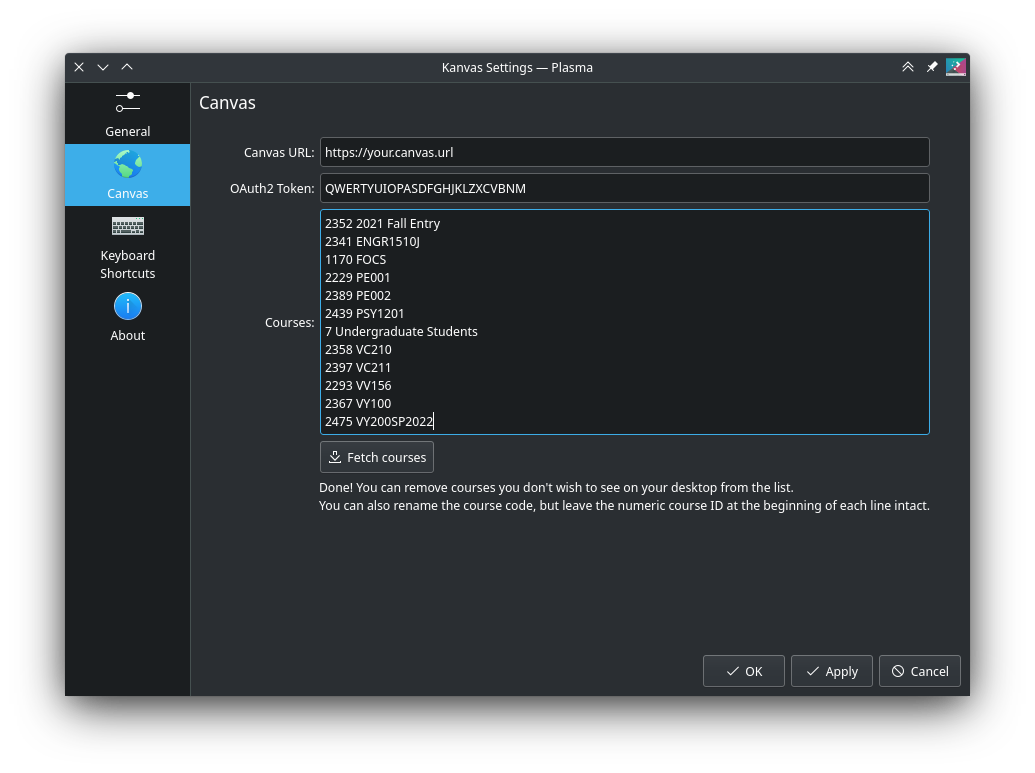Click the 'OAuth2 Token:' label

(272, 189)
